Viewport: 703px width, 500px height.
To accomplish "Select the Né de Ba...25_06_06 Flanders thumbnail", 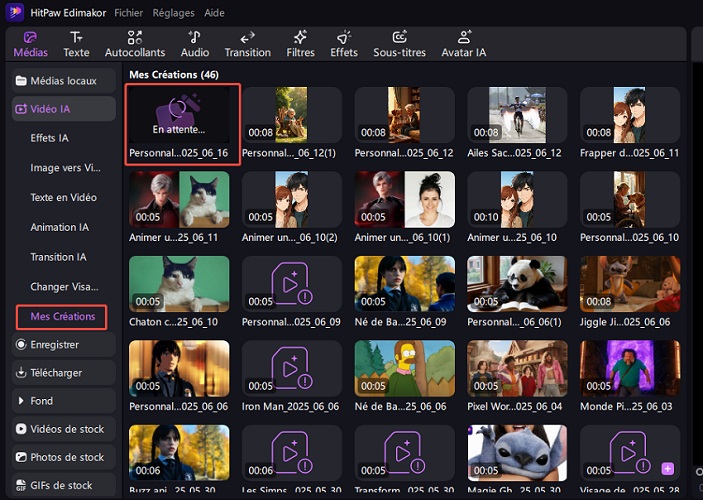I will [404, 368].
